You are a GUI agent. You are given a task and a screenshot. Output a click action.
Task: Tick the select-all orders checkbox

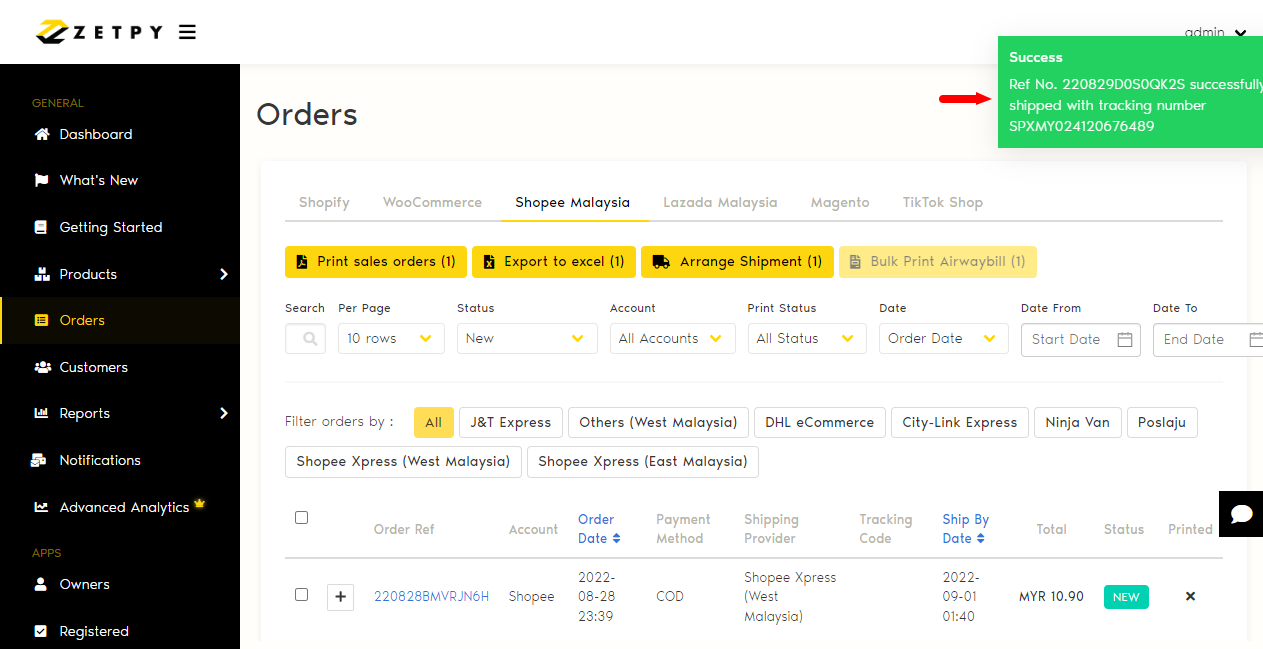pos(301,517)
